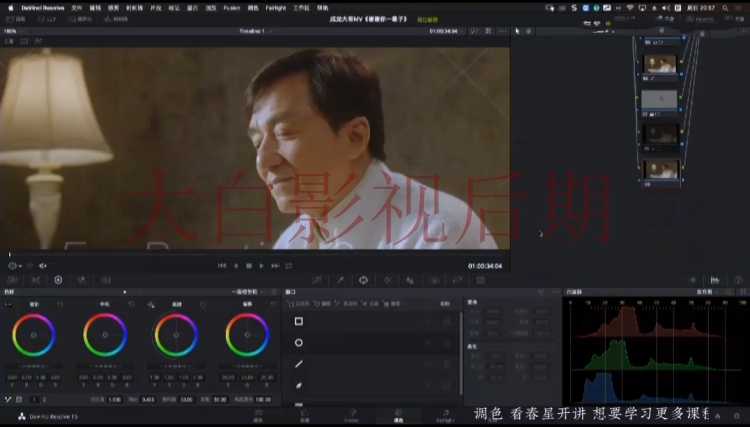The width and height of the screenshot is (750, 427).
Task: Open the Timeline 1 dropdown
Action: pyautogui.click(x=256, y=31)
